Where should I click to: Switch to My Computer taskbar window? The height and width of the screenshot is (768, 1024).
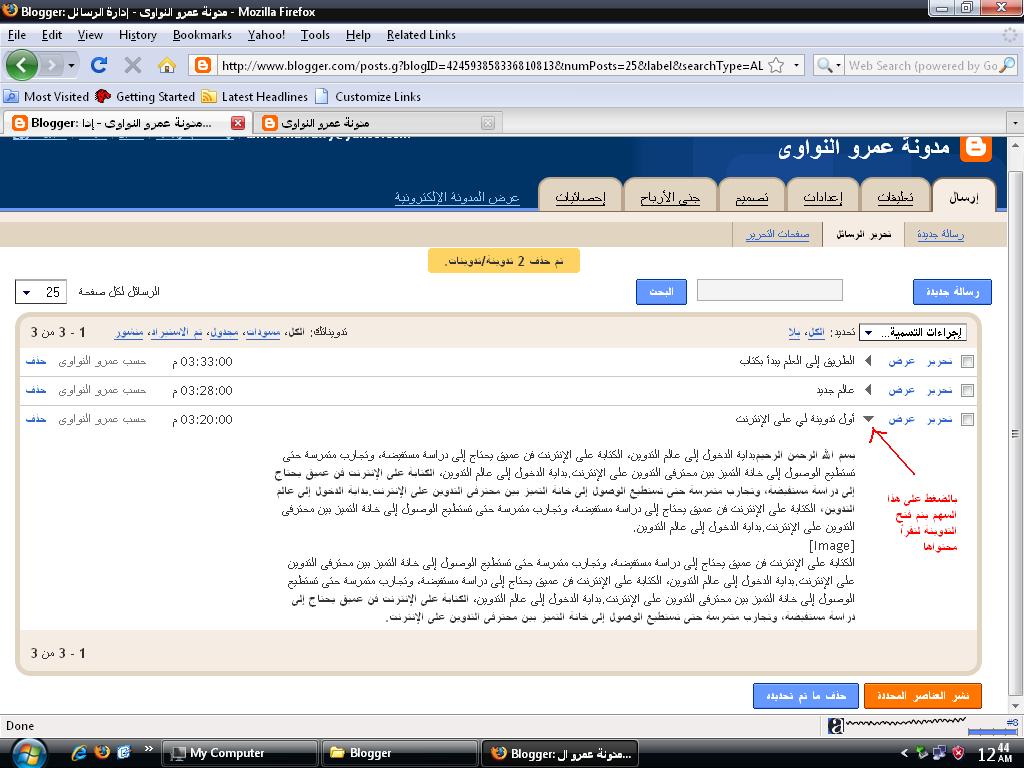click(x=239, y=753)
